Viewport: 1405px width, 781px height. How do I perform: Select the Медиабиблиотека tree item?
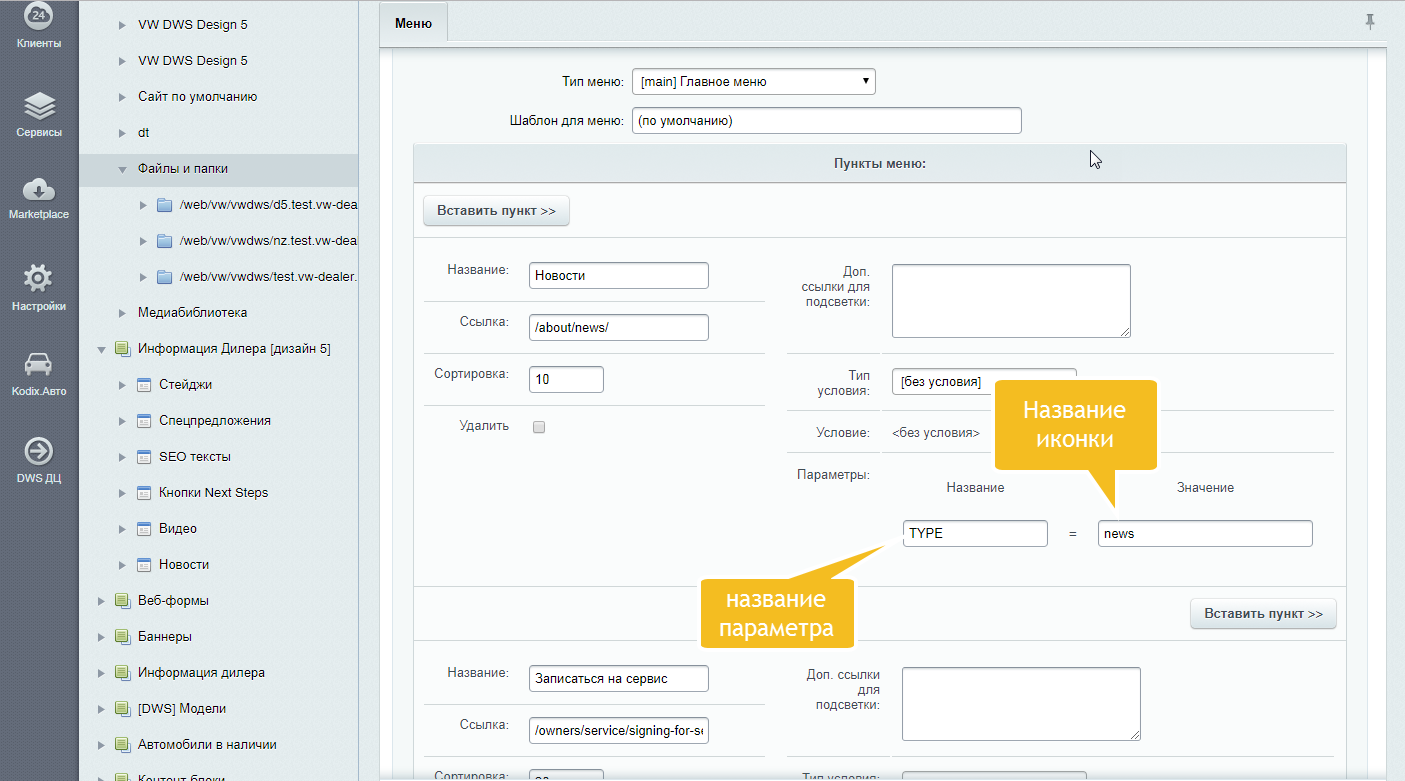coord(192,313)
